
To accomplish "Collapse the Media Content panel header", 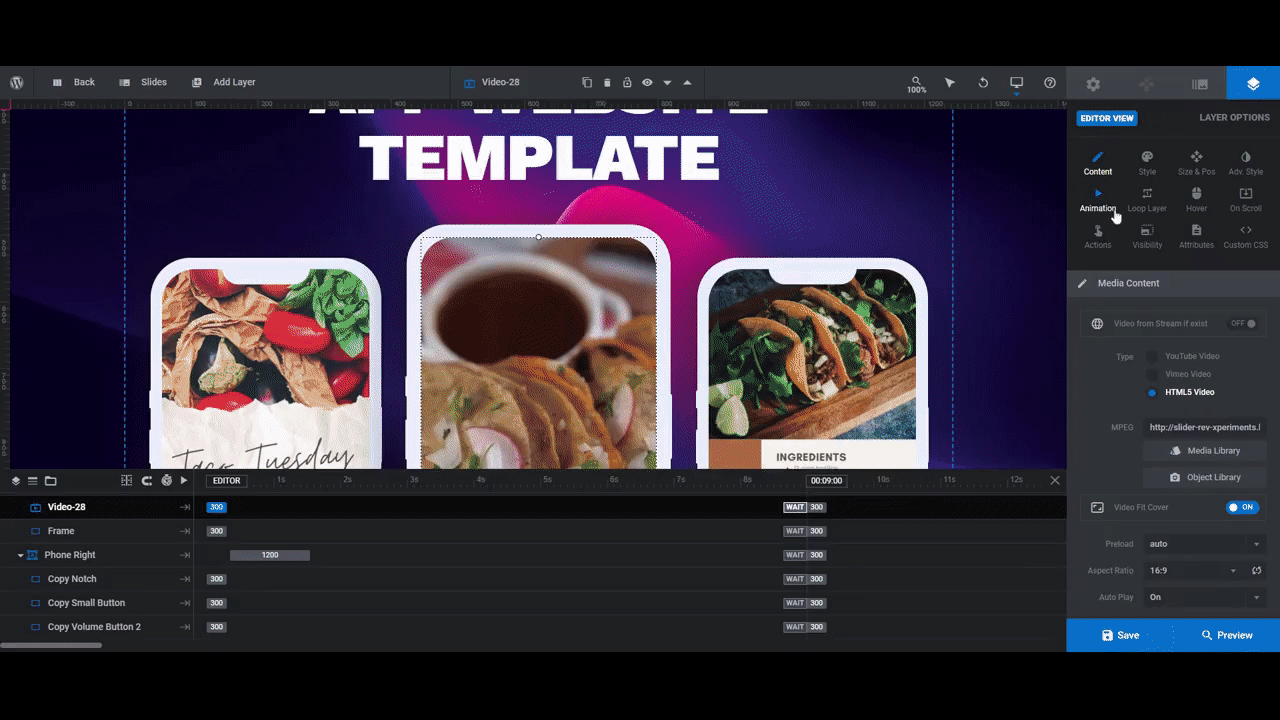I will pos(1173,283).
